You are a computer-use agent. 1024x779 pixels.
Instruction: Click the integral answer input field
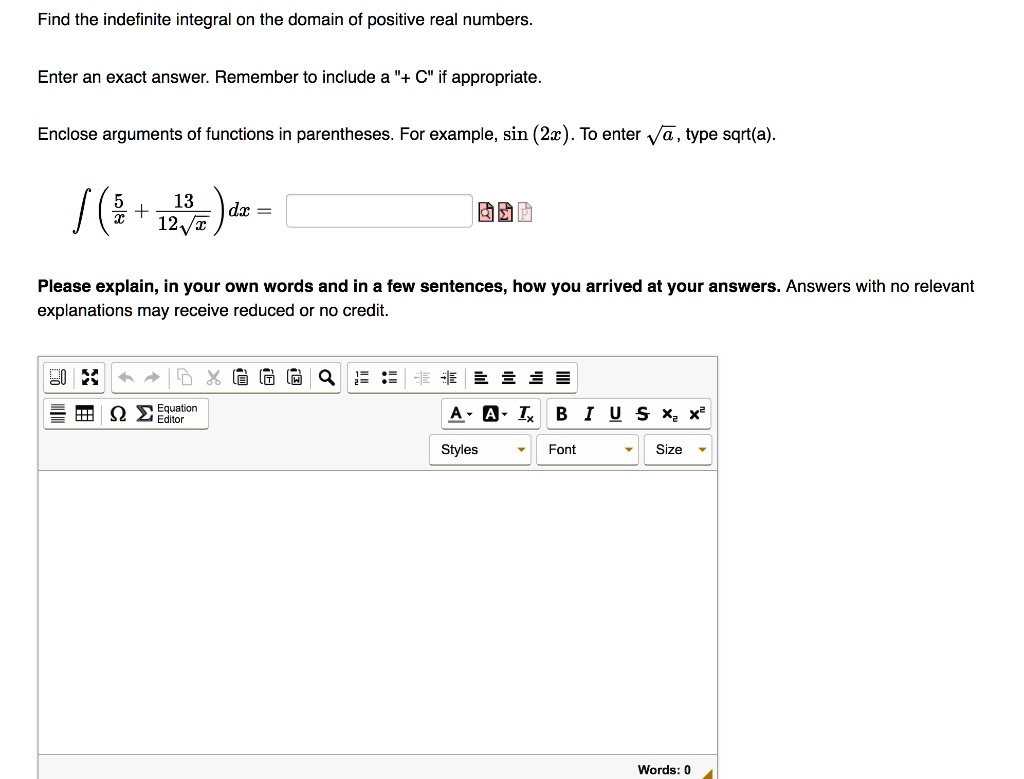pos(379,211)
